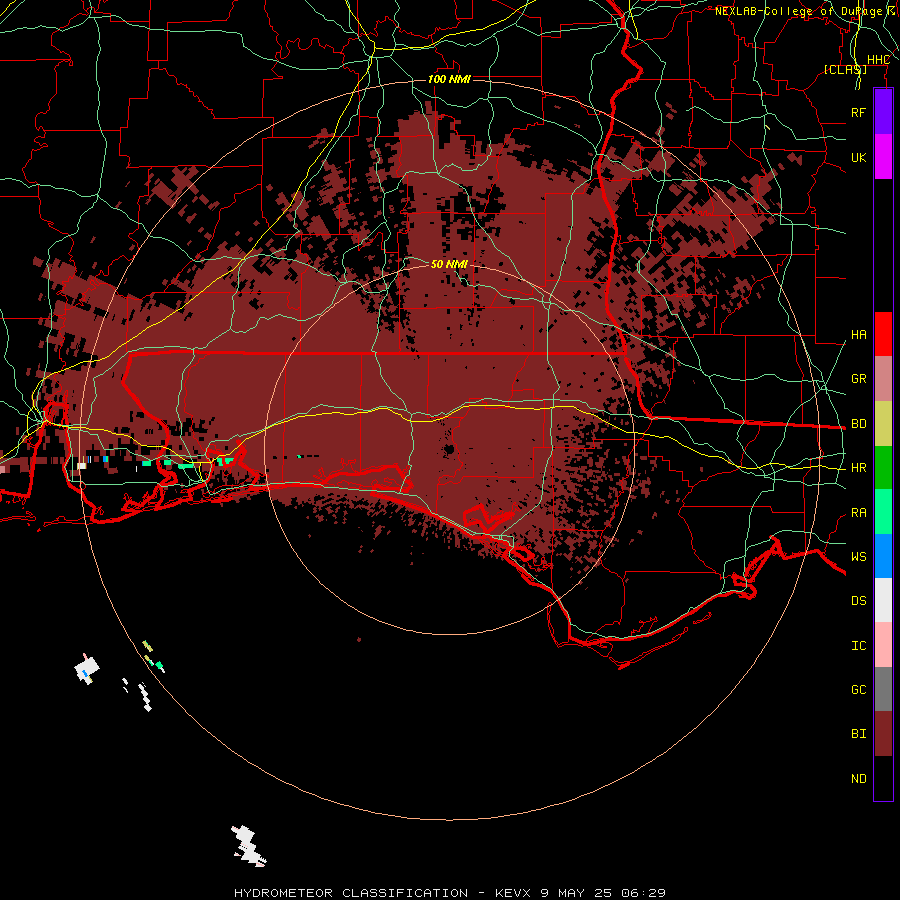900x900 pixels.
Task: Click the HR legend label
Action: (858, 468)
